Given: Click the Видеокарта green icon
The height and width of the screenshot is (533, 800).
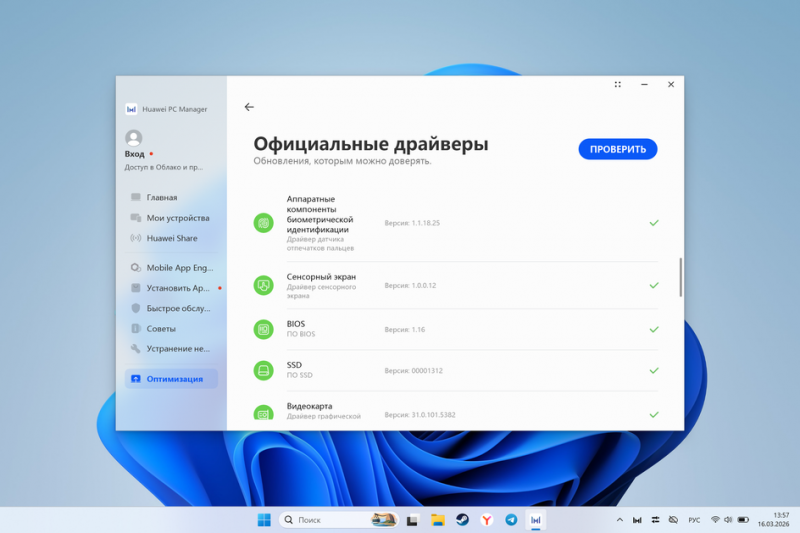Looking at the screenshot, I should 263,413.
